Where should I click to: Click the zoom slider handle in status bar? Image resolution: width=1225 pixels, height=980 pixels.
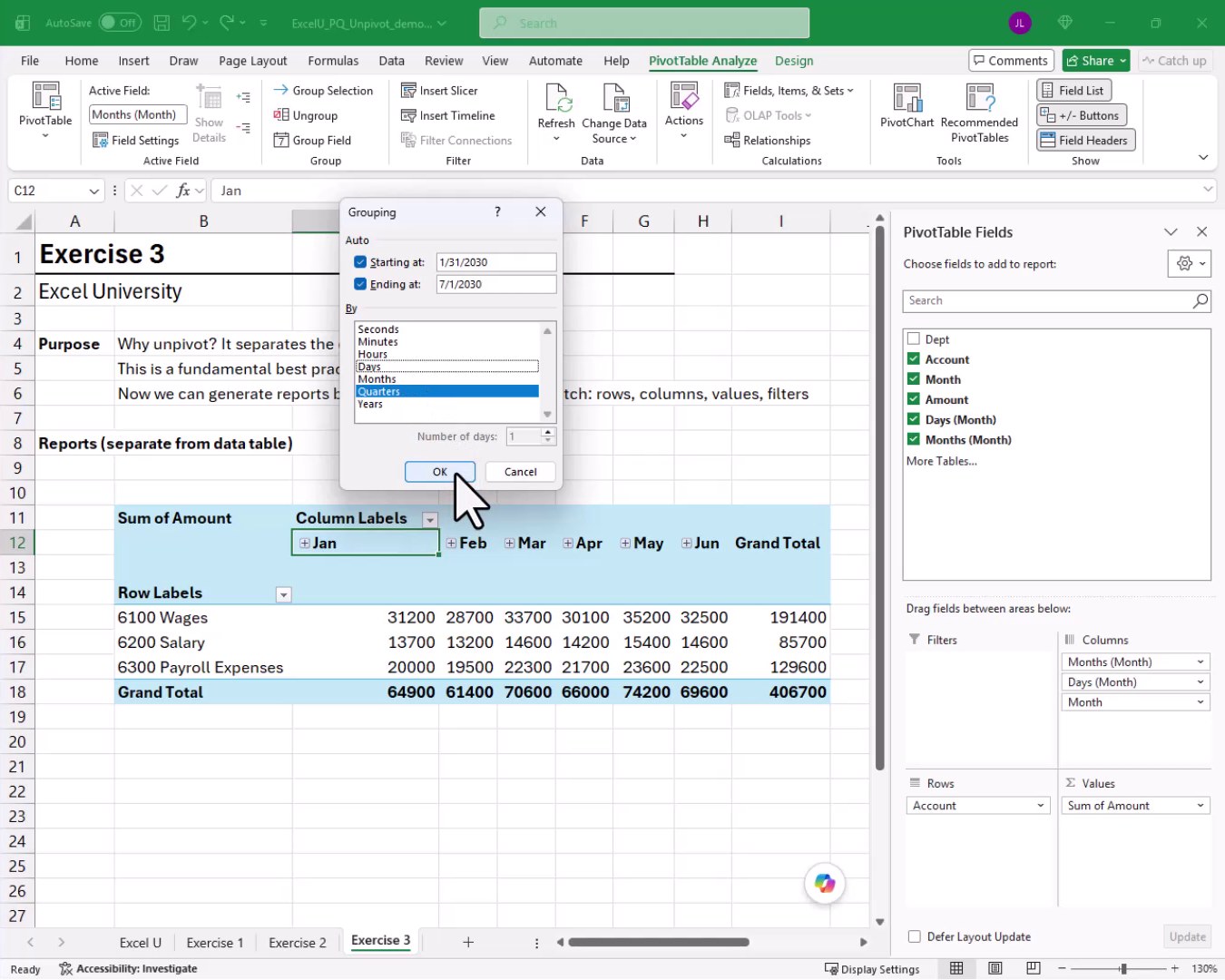1123,968
